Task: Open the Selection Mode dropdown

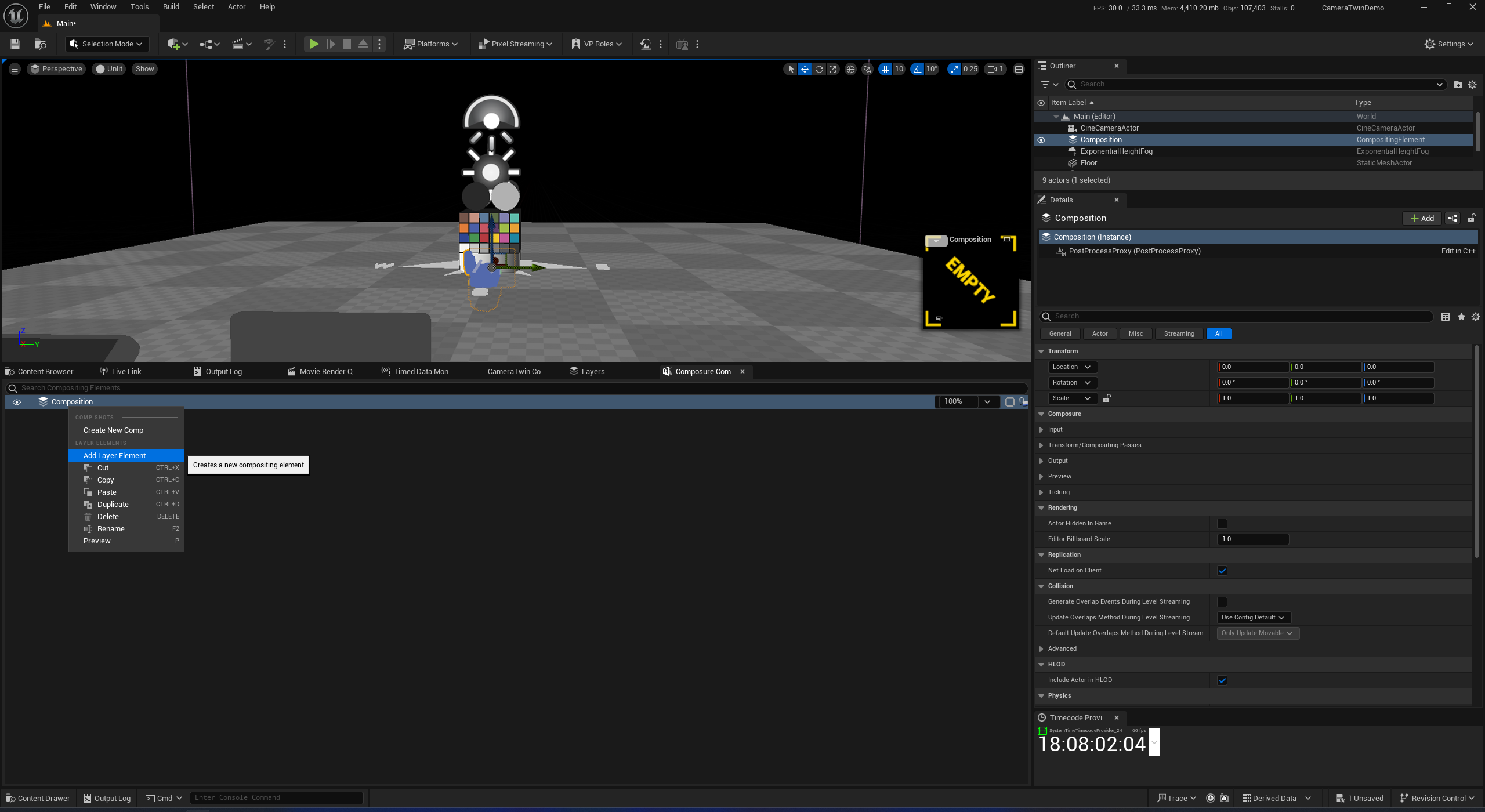Action: 107,44
